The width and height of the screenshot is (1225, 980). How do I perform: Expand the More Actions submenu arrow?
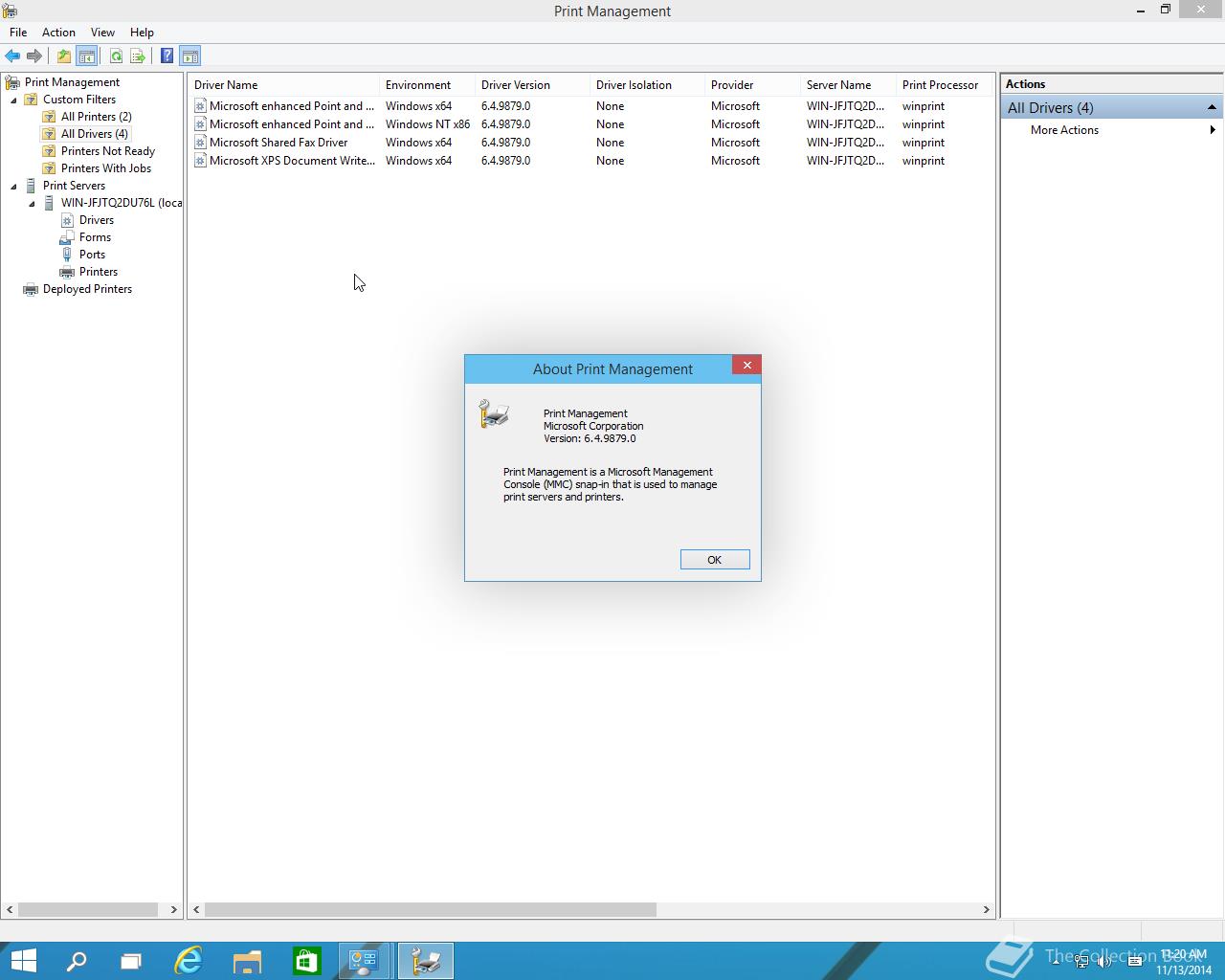(1213, 130)
